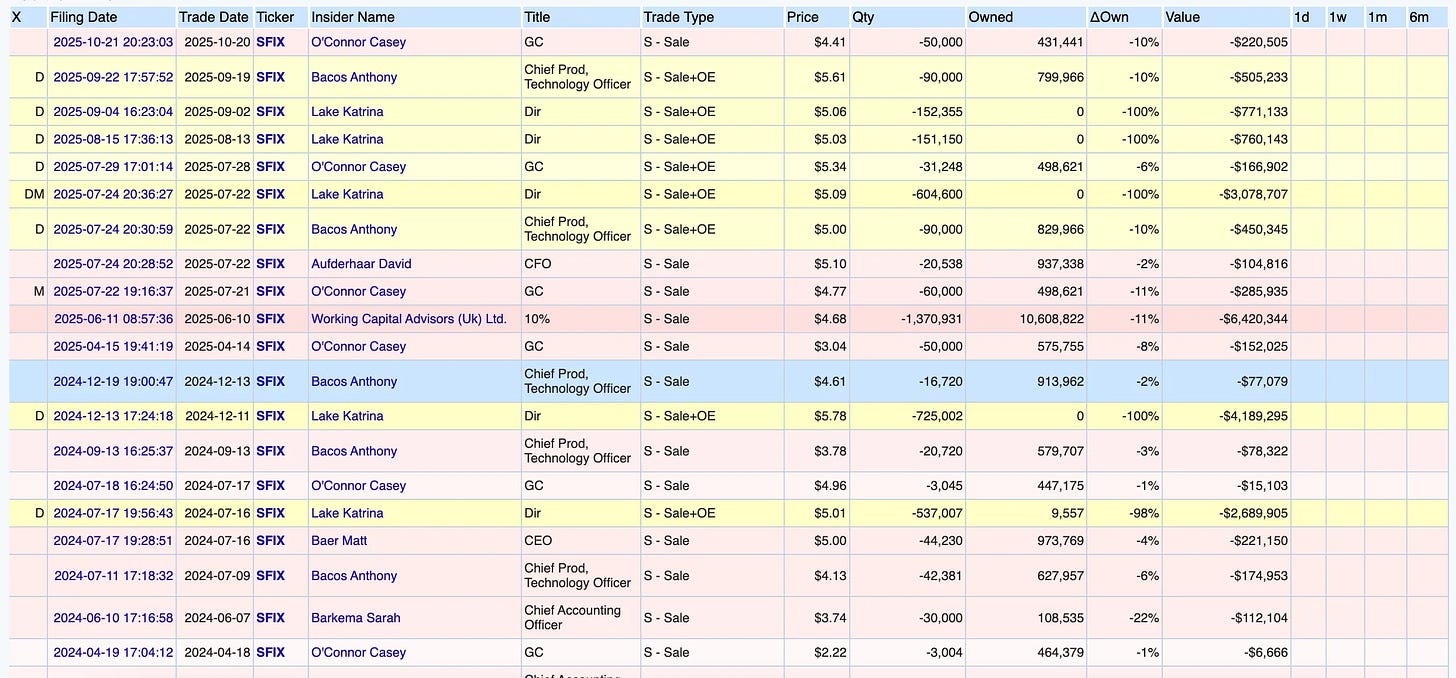
Task: Open the 2025-09-22 17:57:52 filing link
Action: (113, 77)
